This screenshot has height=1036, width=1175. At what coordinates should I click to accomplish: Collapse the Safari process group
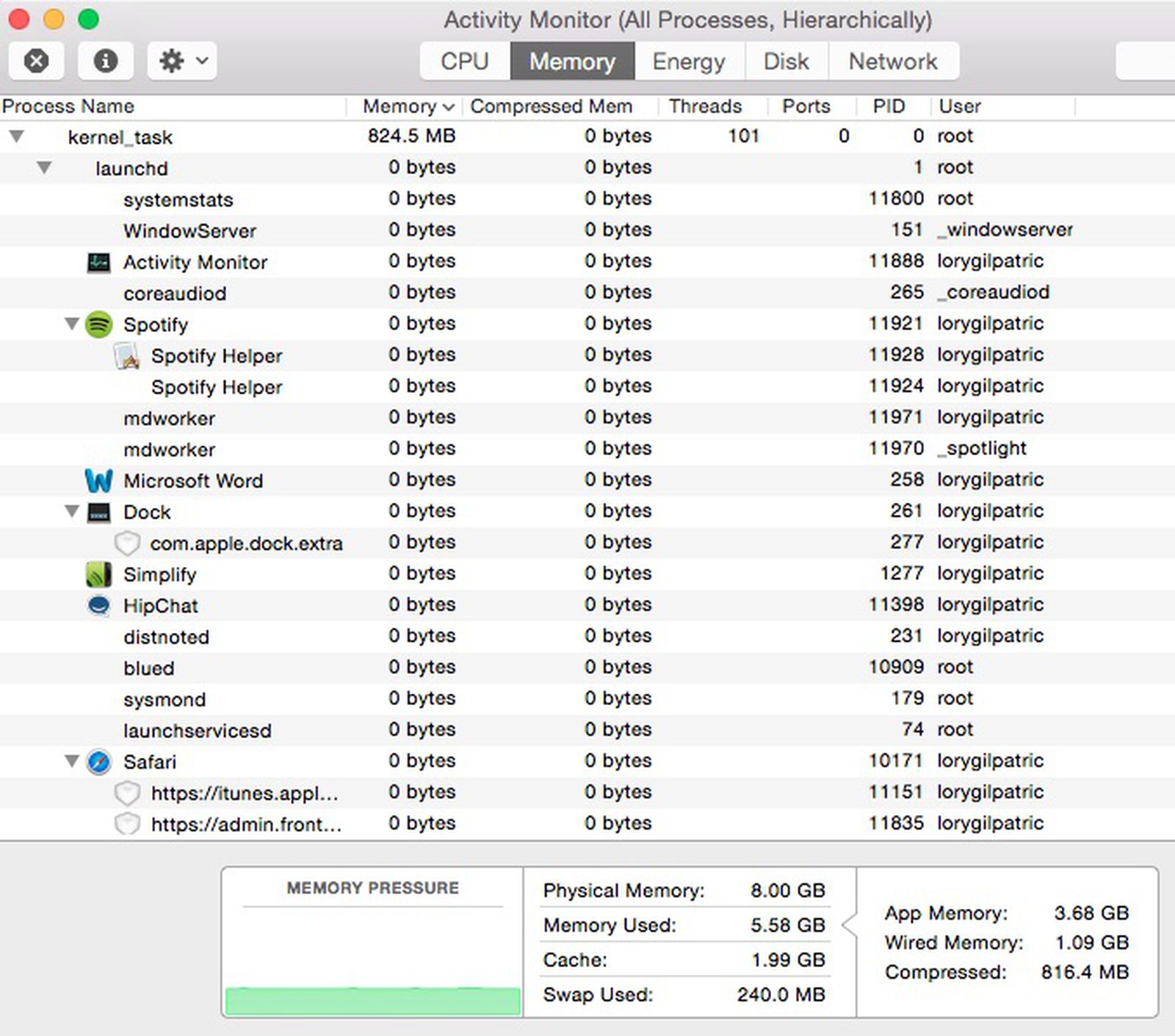(71, 761)
